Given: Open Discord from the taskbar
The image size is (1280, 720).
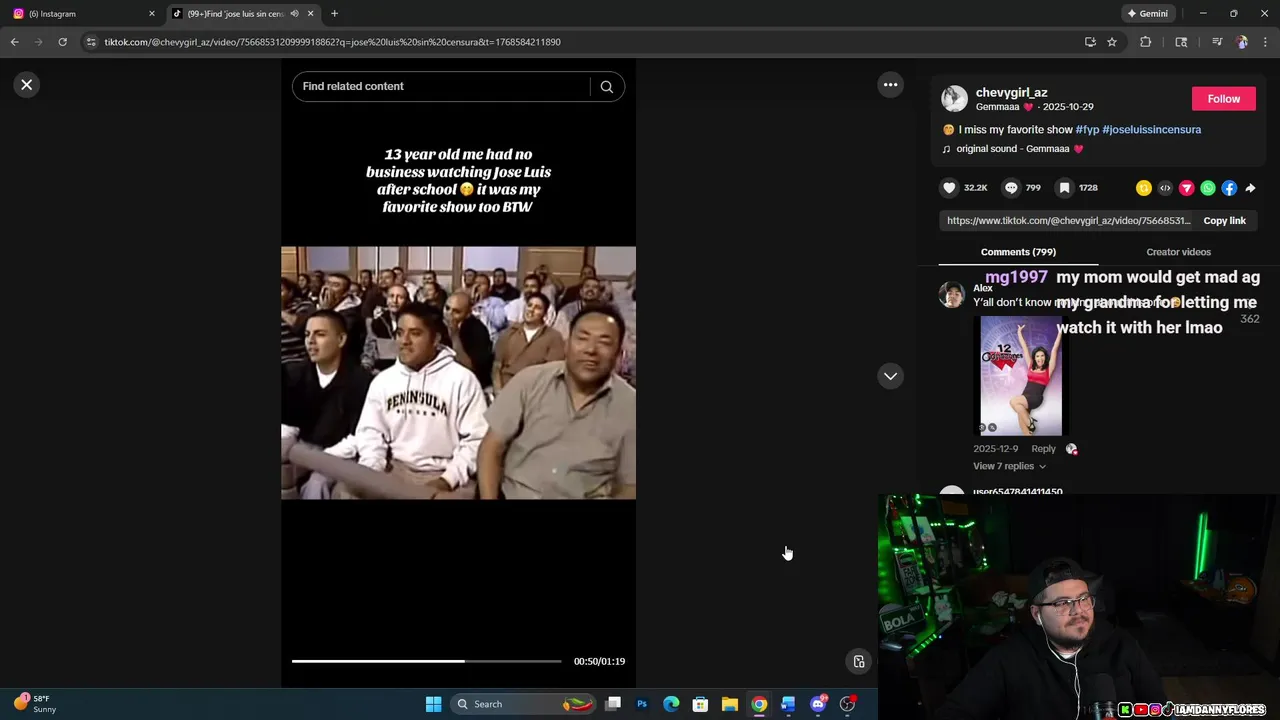Looking at the screenshot, I should pos(818,704).
